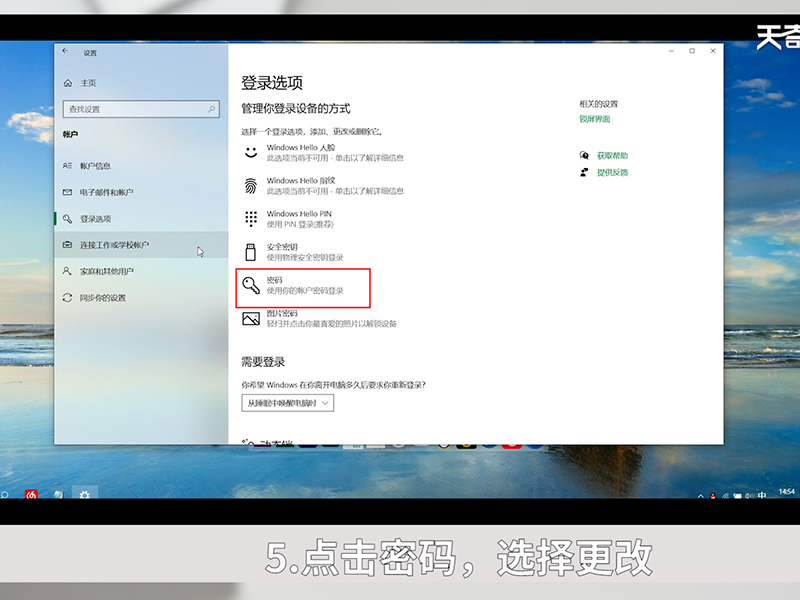Click the 中 input method indicator in tray

coord(762,495)
